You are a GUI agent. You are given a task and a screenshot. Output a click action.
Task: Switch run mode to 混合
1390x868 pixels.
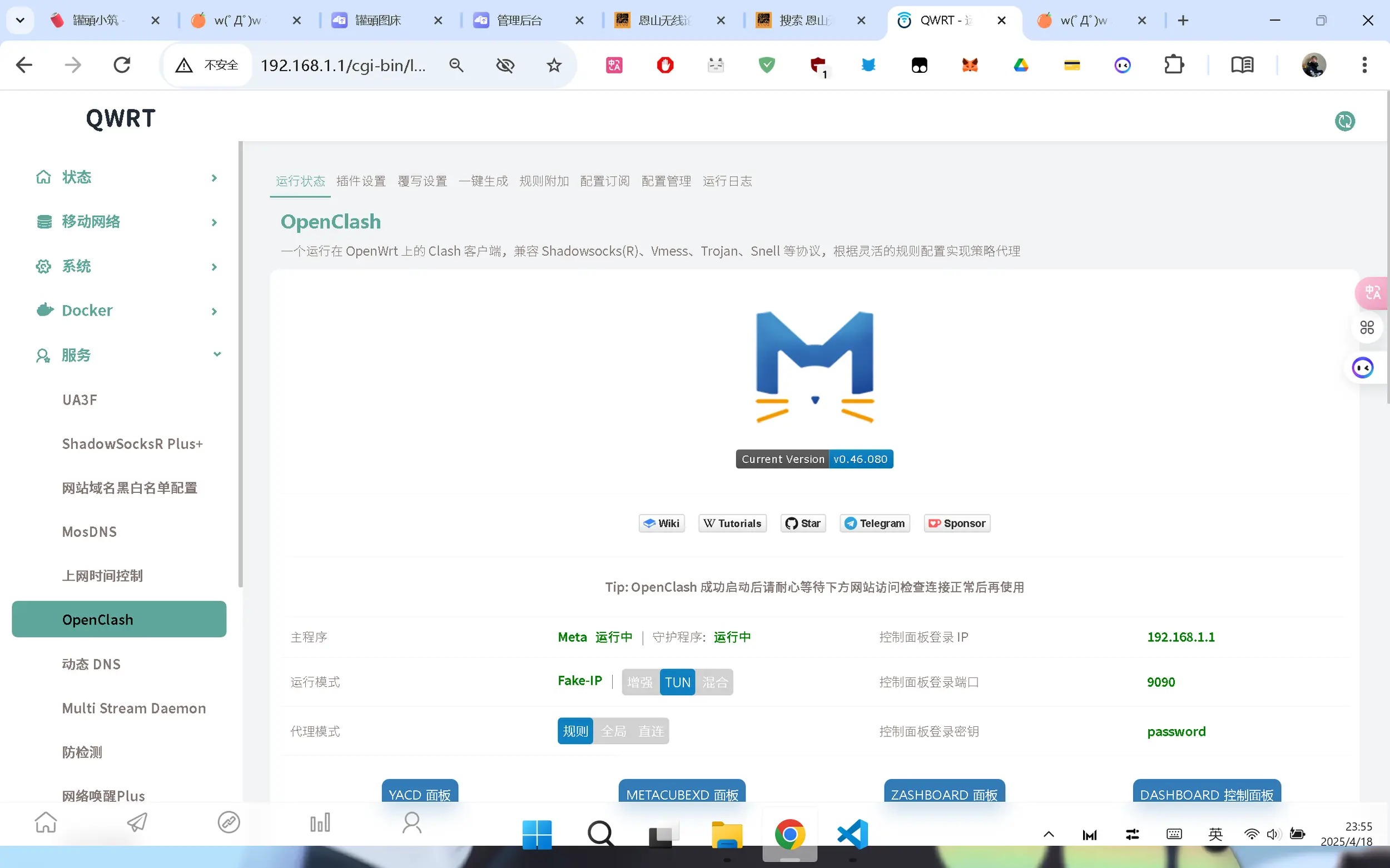tap(714, 682)
